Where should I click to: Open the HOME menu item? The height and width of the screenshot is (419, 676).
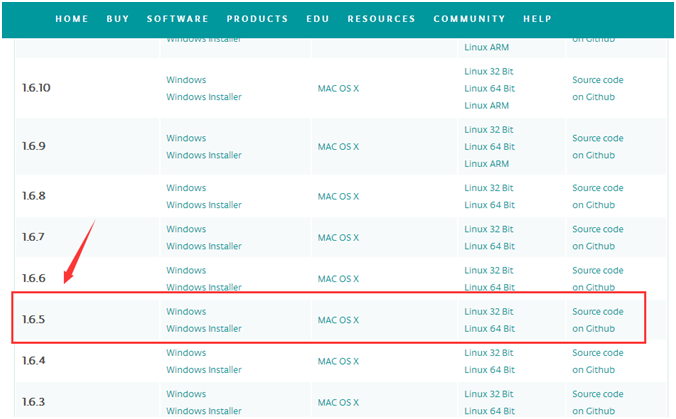72,19
